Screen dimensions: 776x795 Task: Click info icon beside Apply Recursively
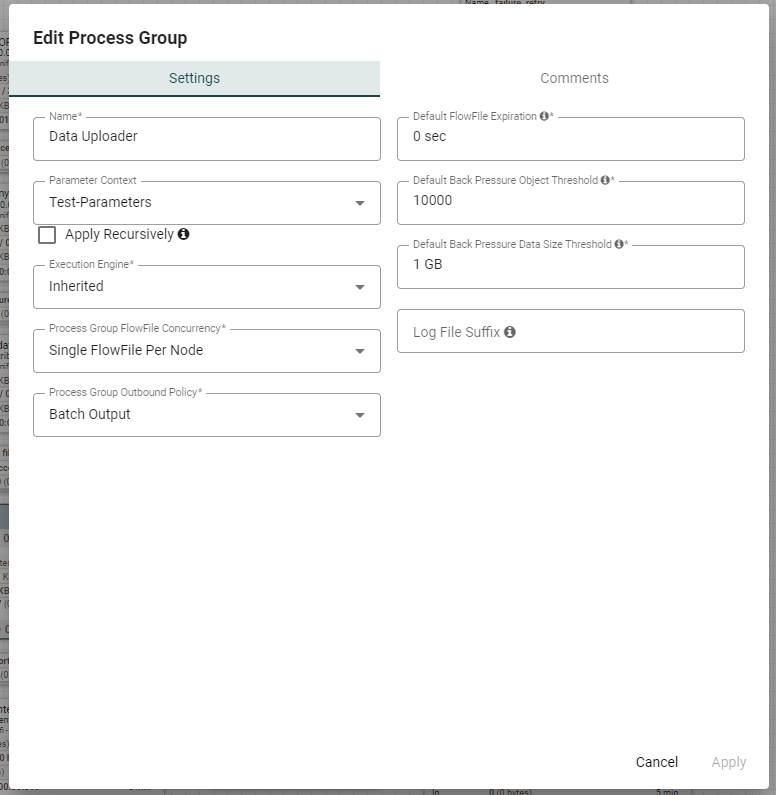183,234
